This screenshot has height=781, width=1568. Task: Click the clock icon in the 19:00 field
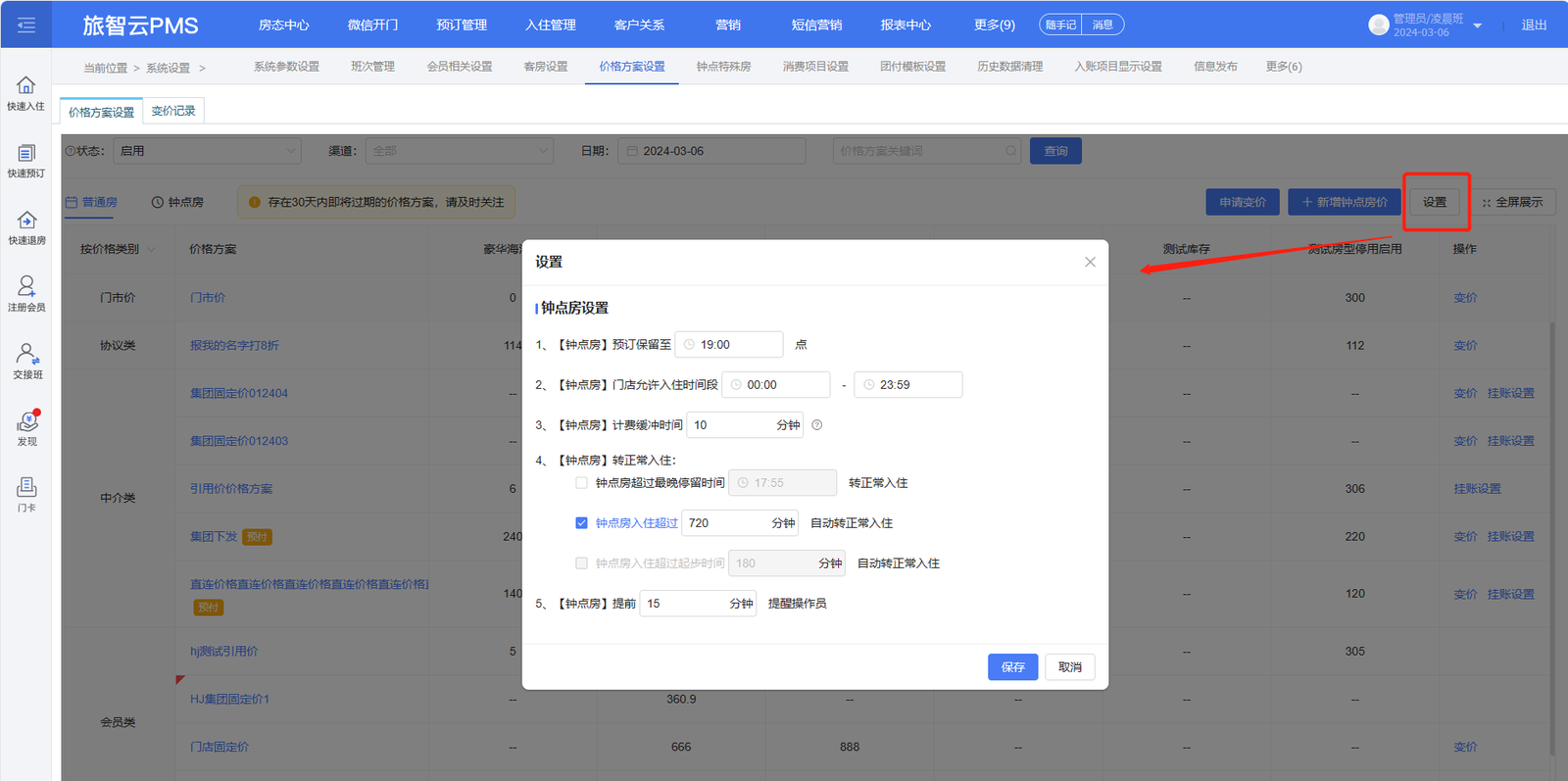(x=689, y=345)
